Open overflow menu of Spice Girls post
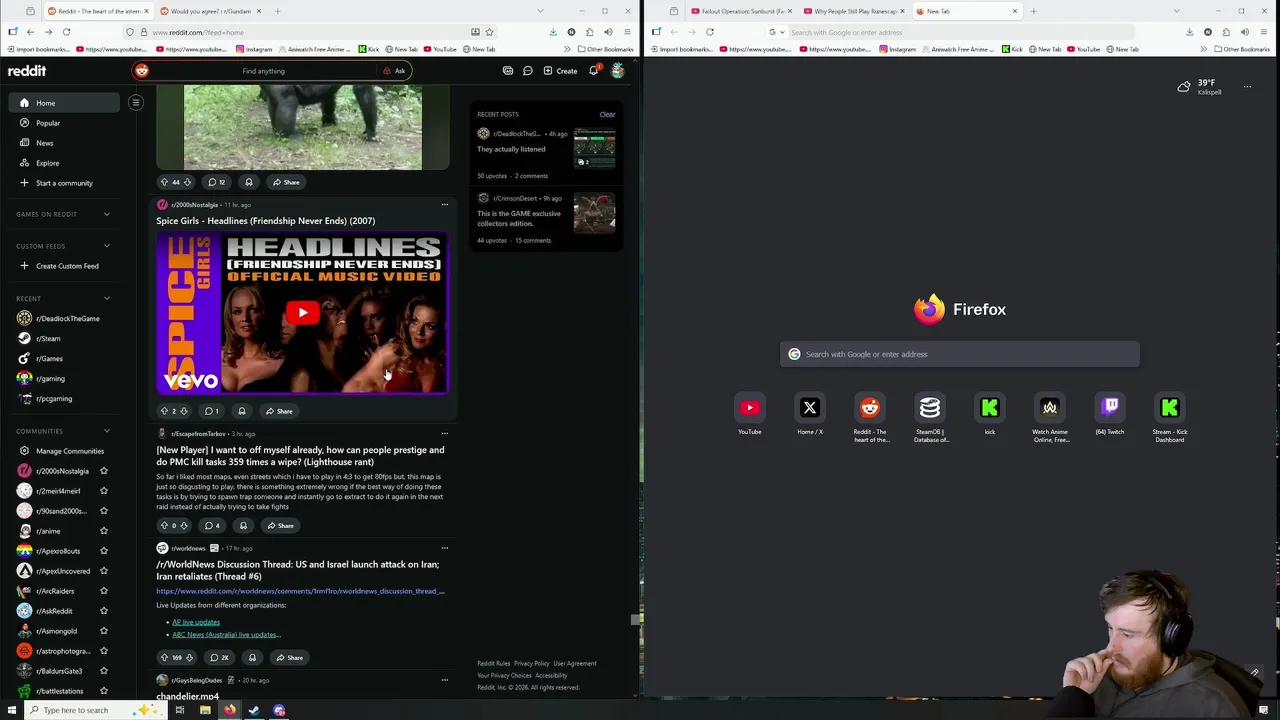This screenshot has height=720, width=1280. point(445,205)
